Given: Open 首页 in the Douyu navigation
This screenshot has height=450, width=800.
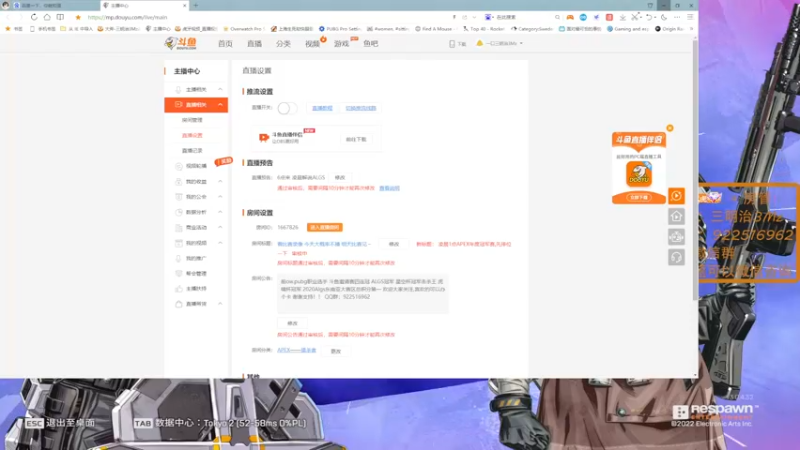Looking at the screenshot, I should tap(225, 44).
